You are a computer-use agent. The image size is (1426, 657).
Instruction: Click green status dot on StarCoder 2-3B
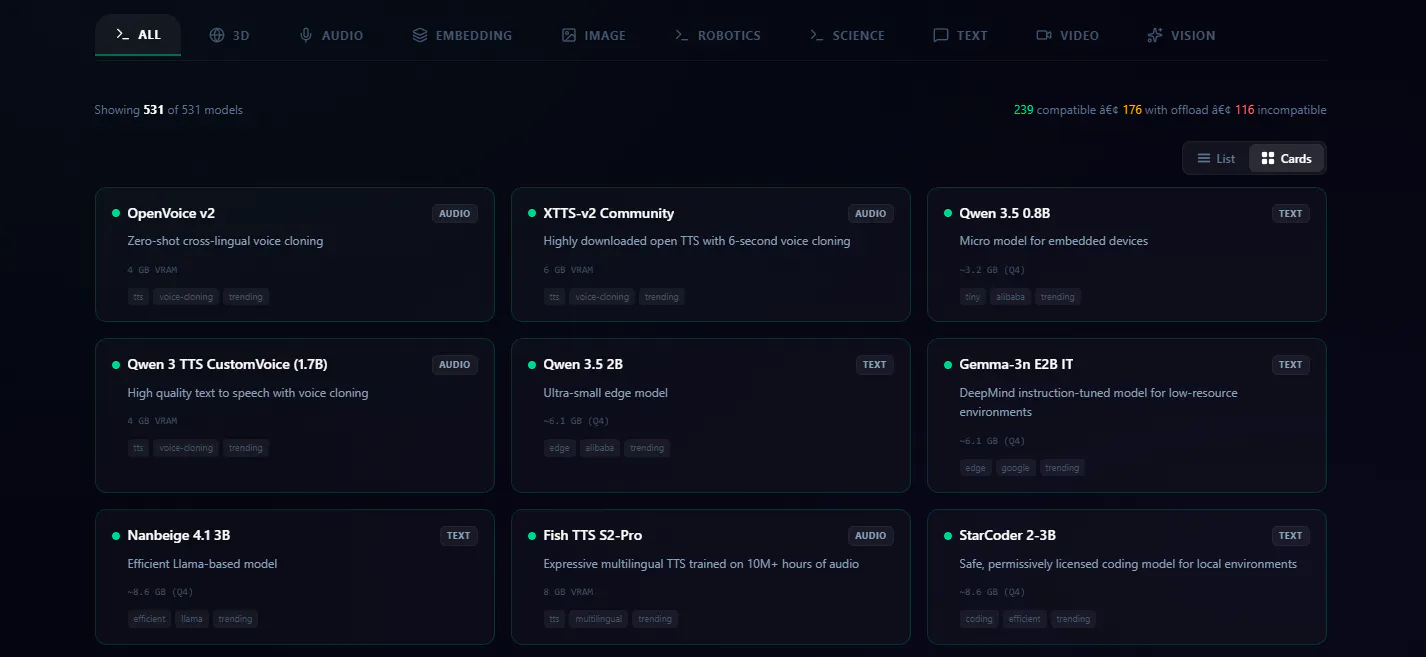[948, 536]
